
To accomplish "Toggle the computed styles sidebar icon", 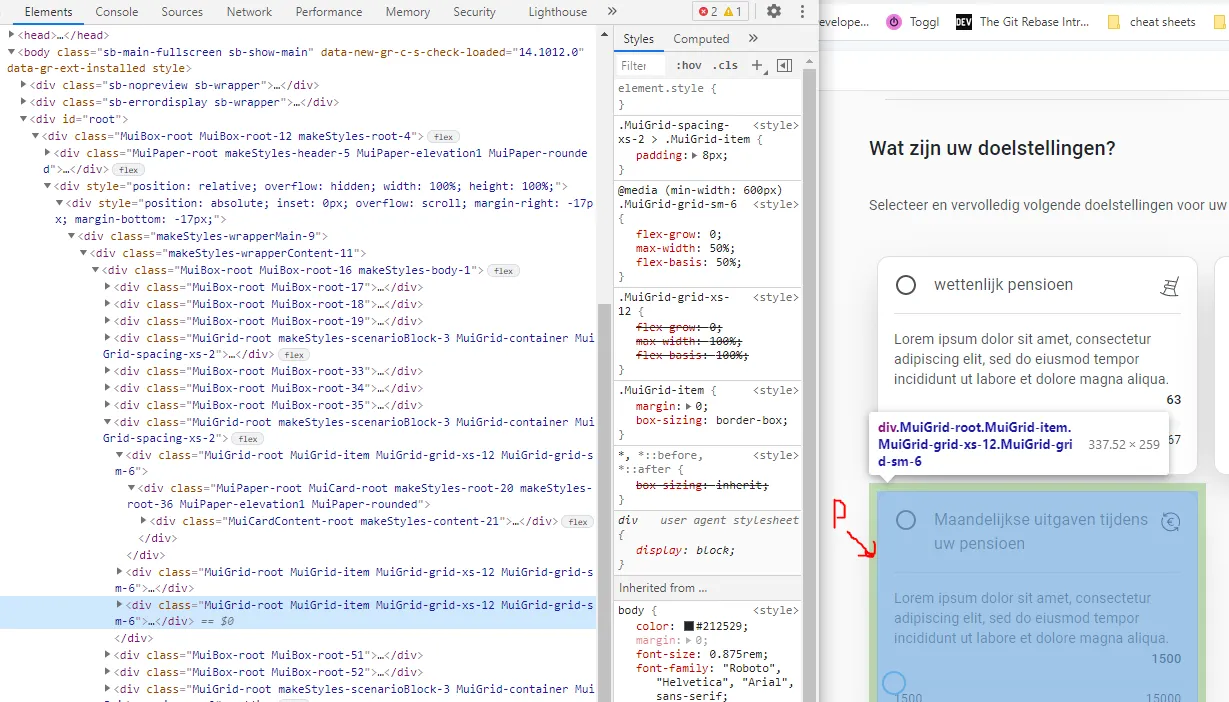I will click(784, 65).
